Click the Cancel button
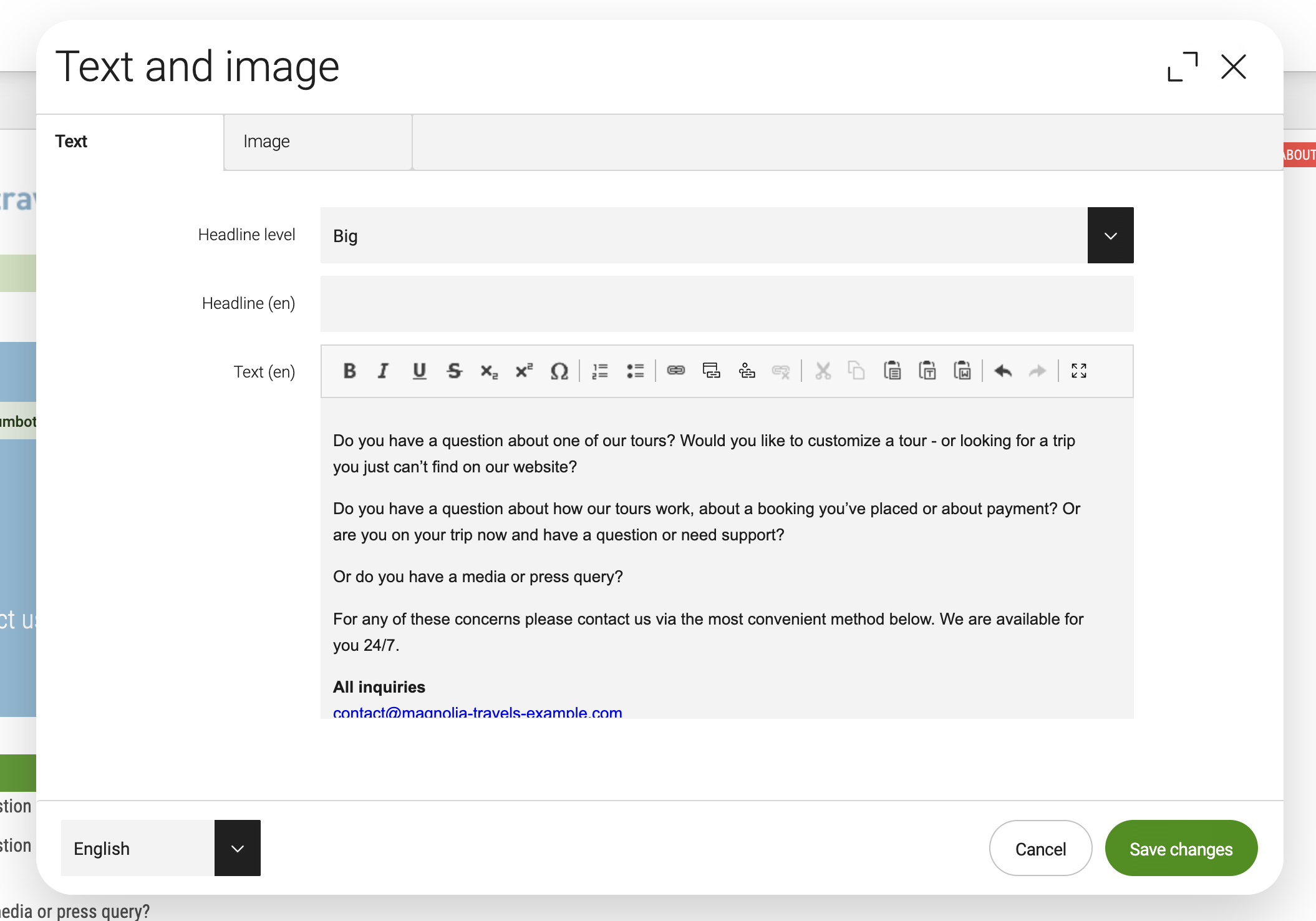Image resolution: width=1316 pixels, height=921 pixels. click(x=1040, y=848)
